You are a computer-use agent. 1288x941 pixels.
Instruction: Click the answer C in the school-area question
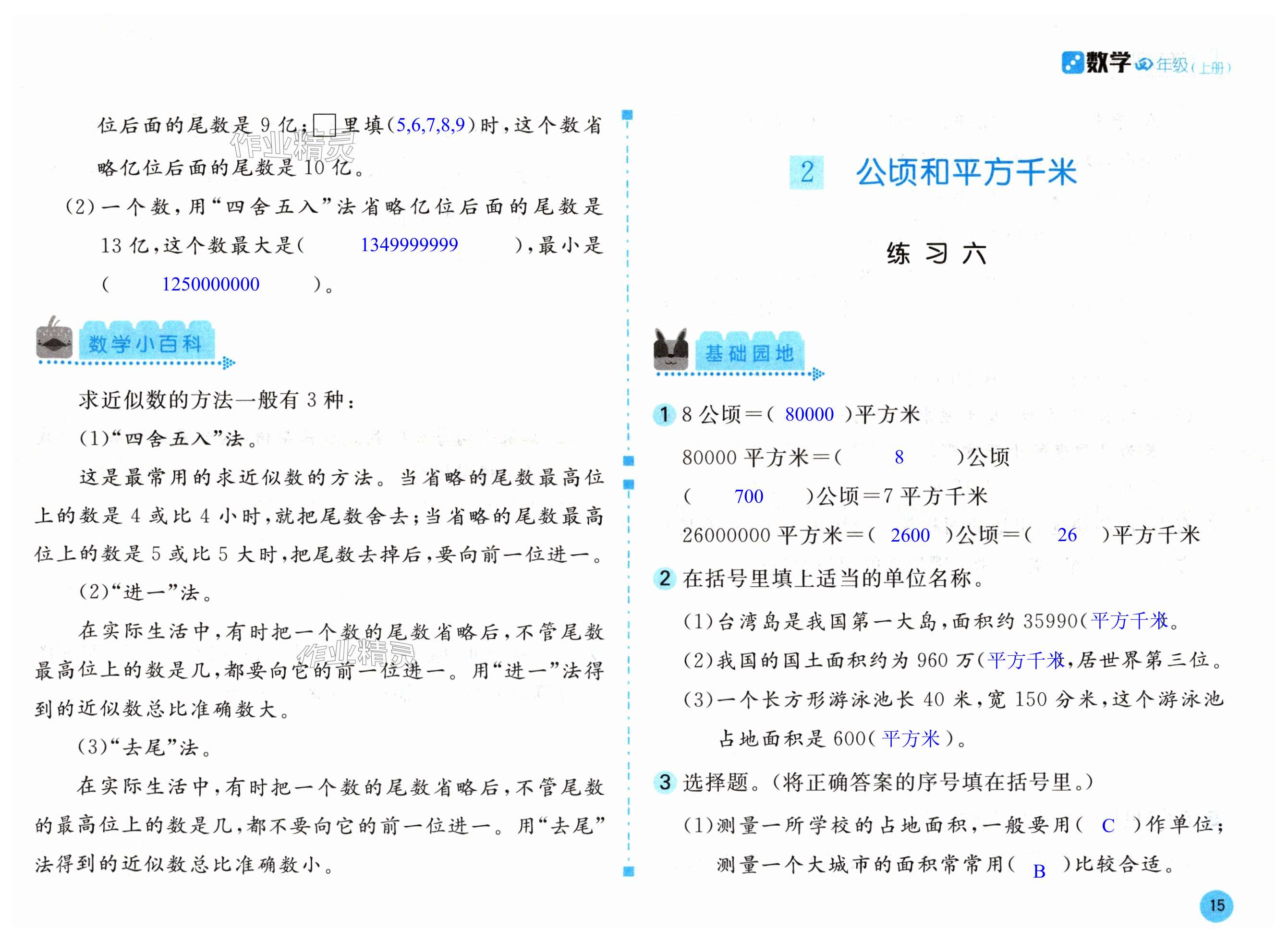click(x=1107, y=825)
